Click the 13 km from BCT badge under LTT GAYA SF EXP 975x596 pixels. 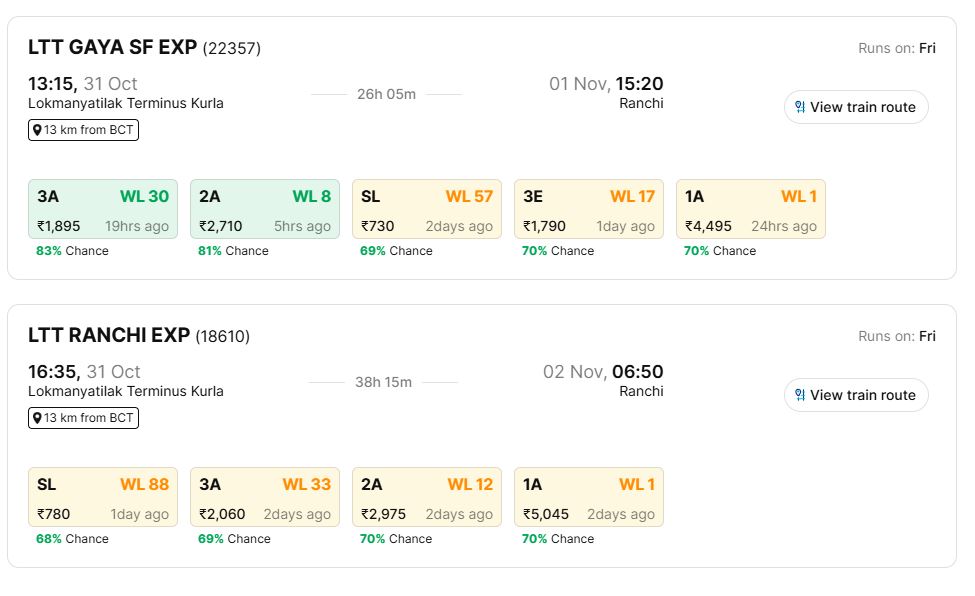pos(83,129)
